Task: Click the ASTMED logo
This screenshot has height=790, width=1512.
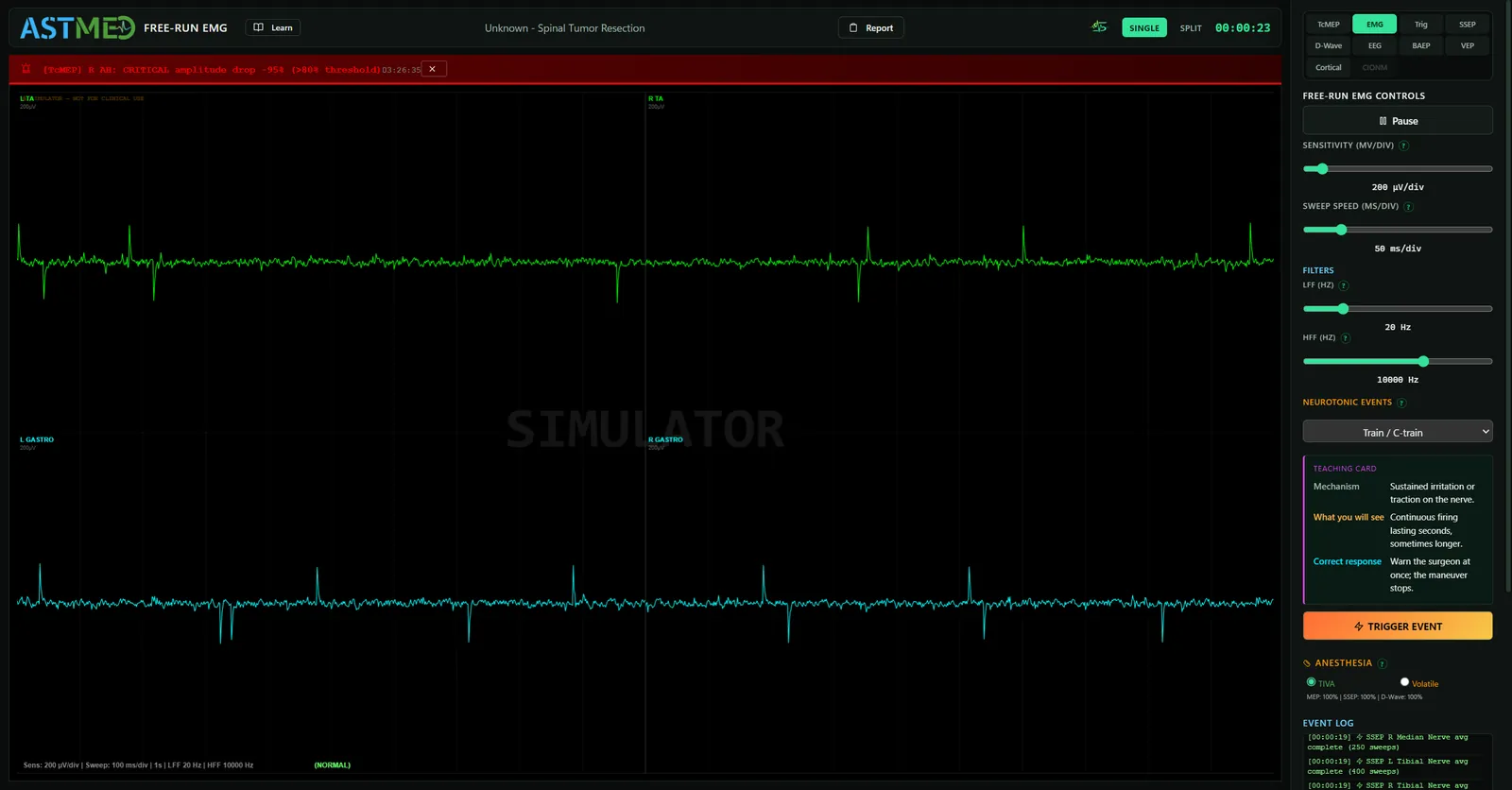Action: [77, 28]
